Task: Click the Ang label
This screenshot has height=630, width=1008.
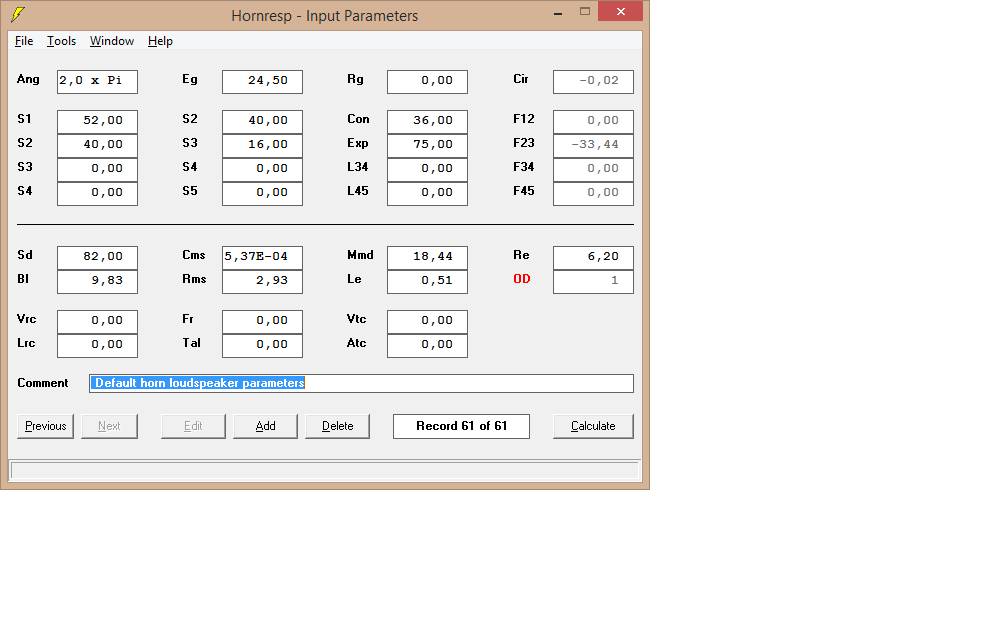Action: tap(28, 80)
